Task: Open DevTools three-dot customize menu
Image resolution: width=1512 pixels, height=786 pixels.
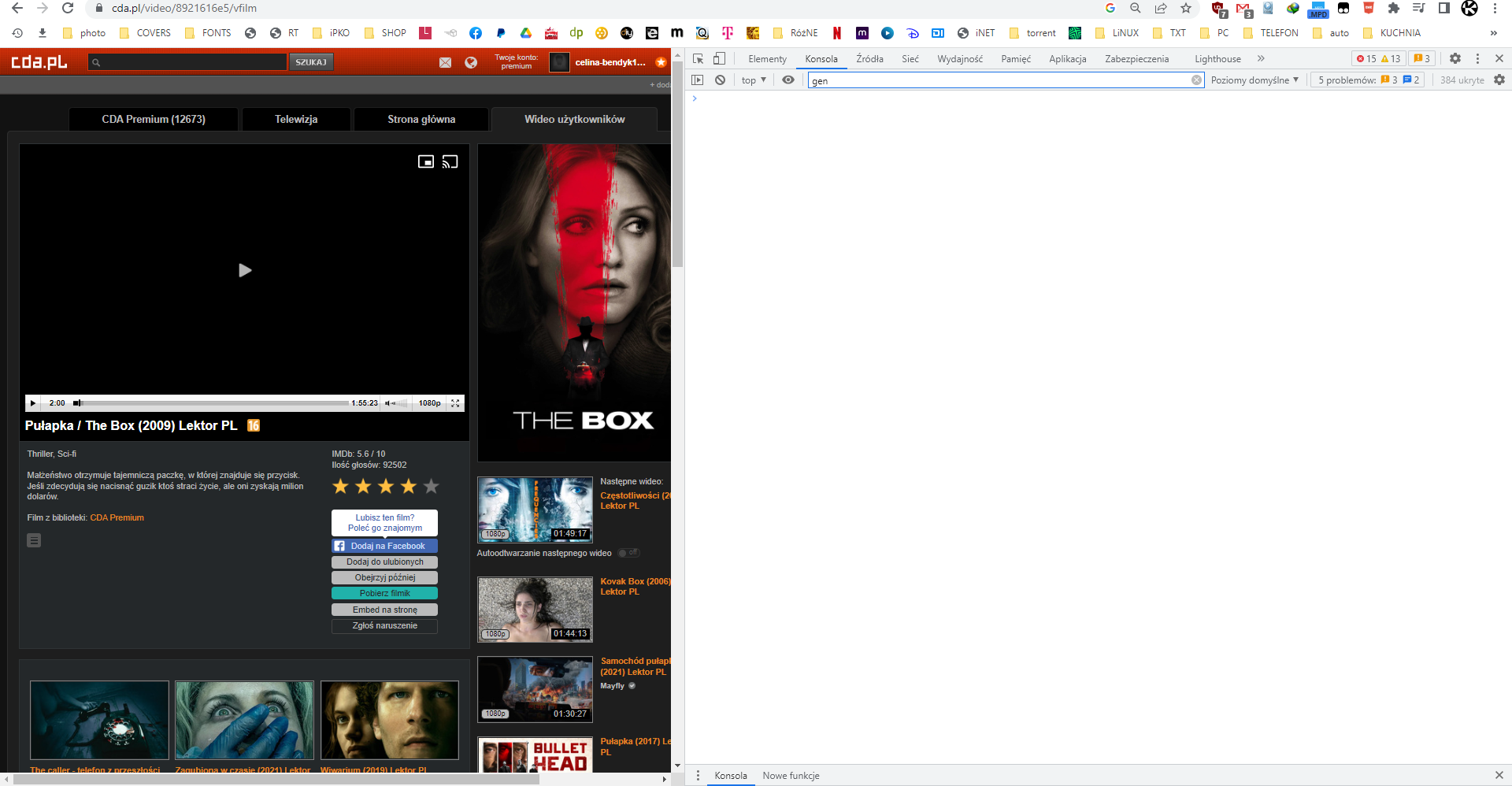Action: pos(1477,58)
